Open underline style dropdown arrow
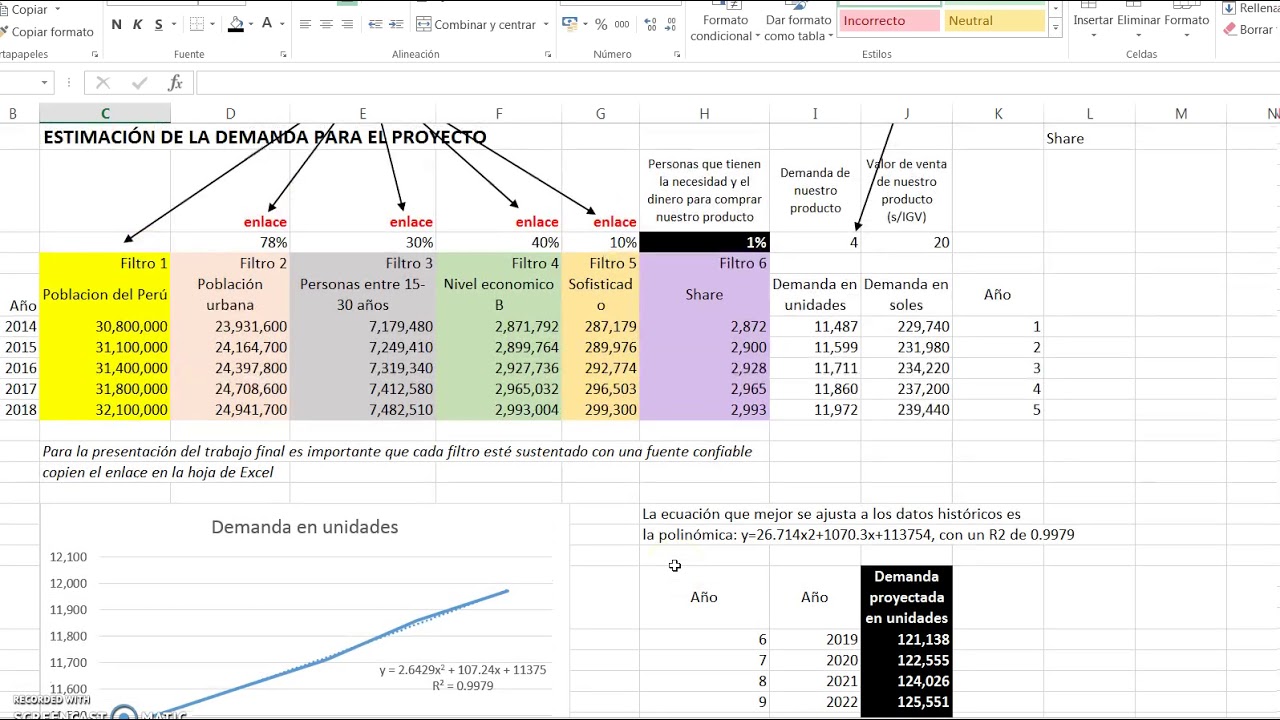Viewport: 1280px width, 720px height. point(173,24)
